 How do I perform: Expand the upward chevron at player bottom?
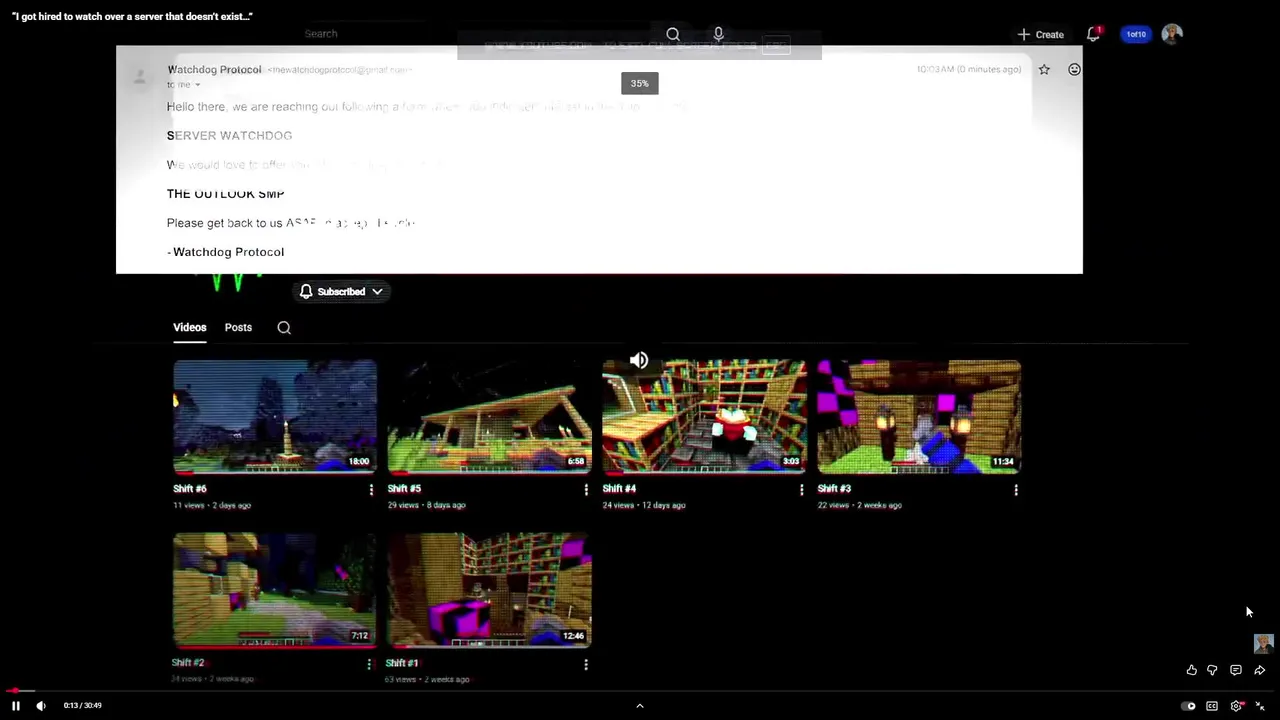pyautogui.click(x=640, y=706)
